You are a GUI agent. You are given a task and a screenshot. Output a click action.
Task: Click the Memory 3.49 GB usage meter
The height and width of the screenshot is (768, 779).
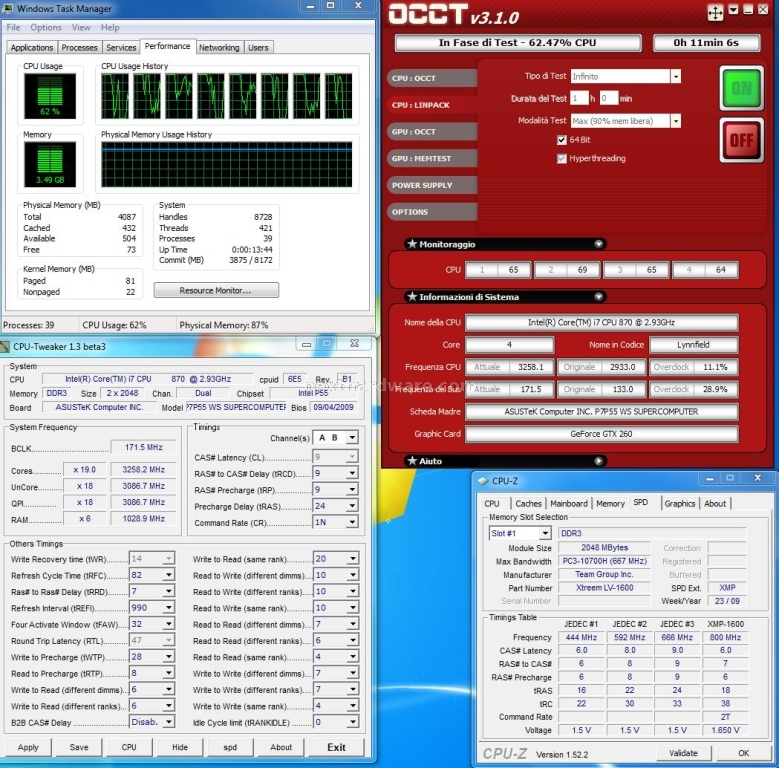[50, 164]
